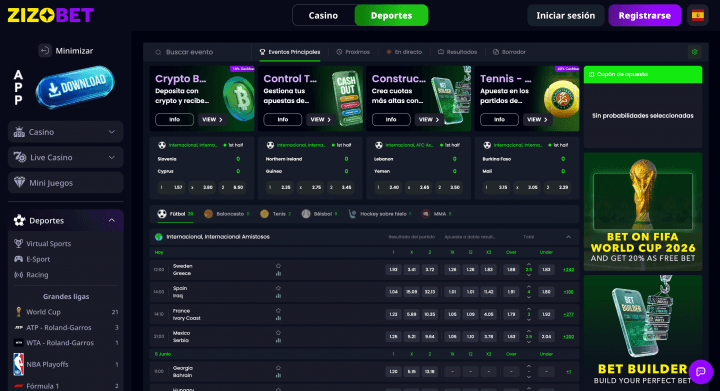Open the Resultados tab

click(457, 52)
